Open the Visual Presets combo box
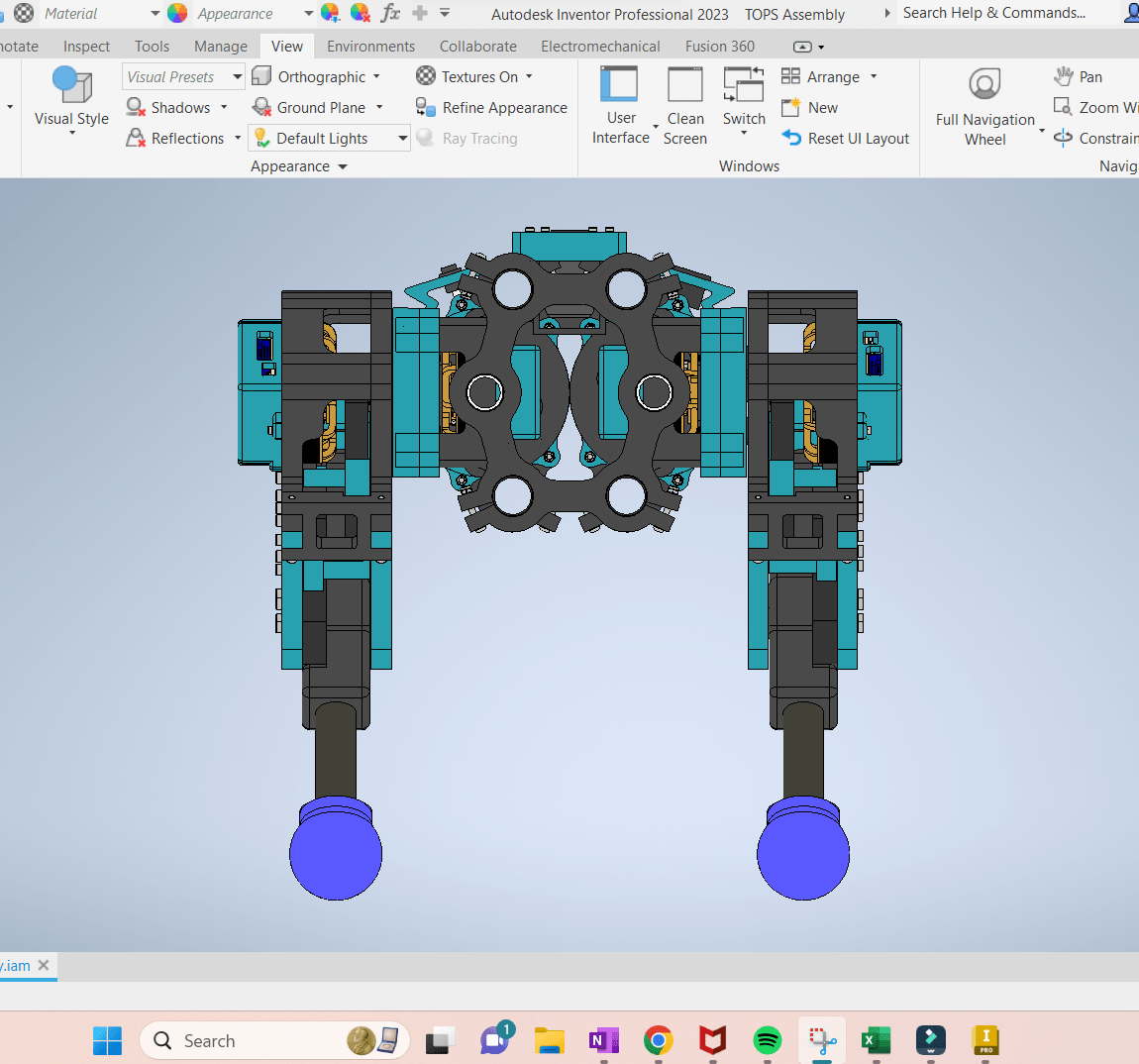 point(183,77)
